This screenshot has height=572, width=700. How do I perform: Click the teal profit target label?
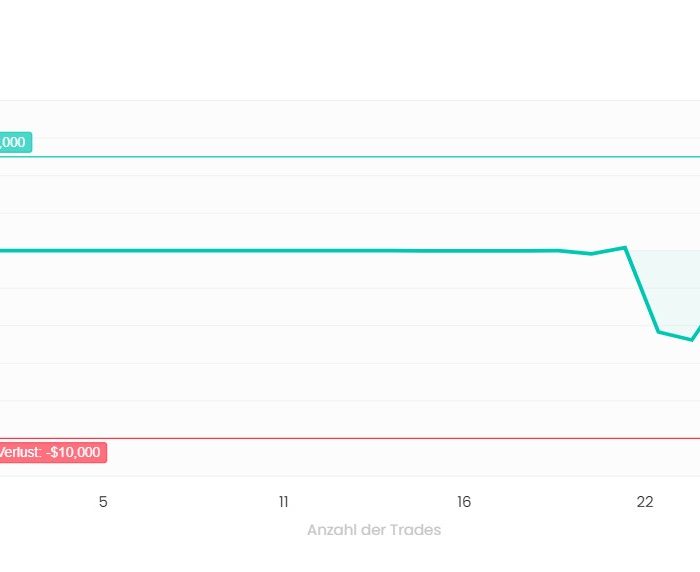(16, 142)
